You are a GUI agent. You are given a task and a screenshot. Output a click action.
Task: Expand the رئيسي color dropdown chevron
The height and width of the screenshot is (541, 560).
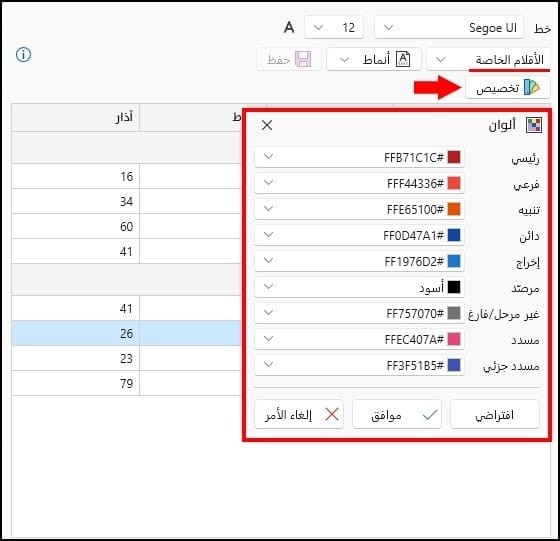(269, 156)
